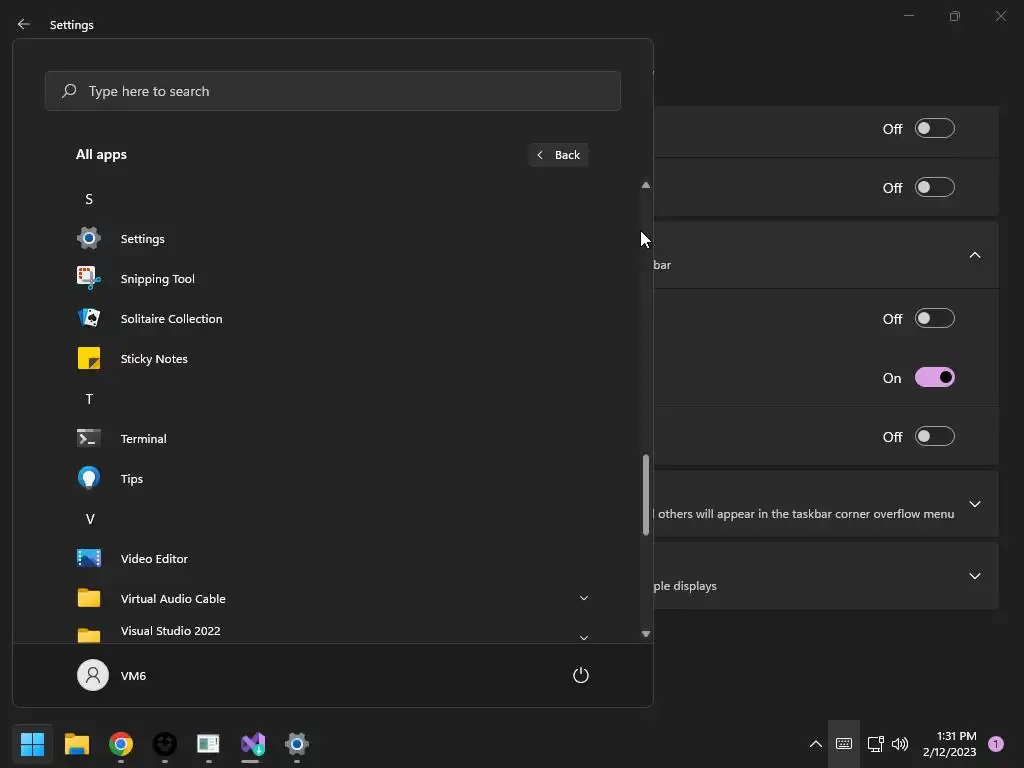This screenshot has height=768, width=1024.
Task: Open Settings gear in taskbar
Action: [x=296, y=743]
